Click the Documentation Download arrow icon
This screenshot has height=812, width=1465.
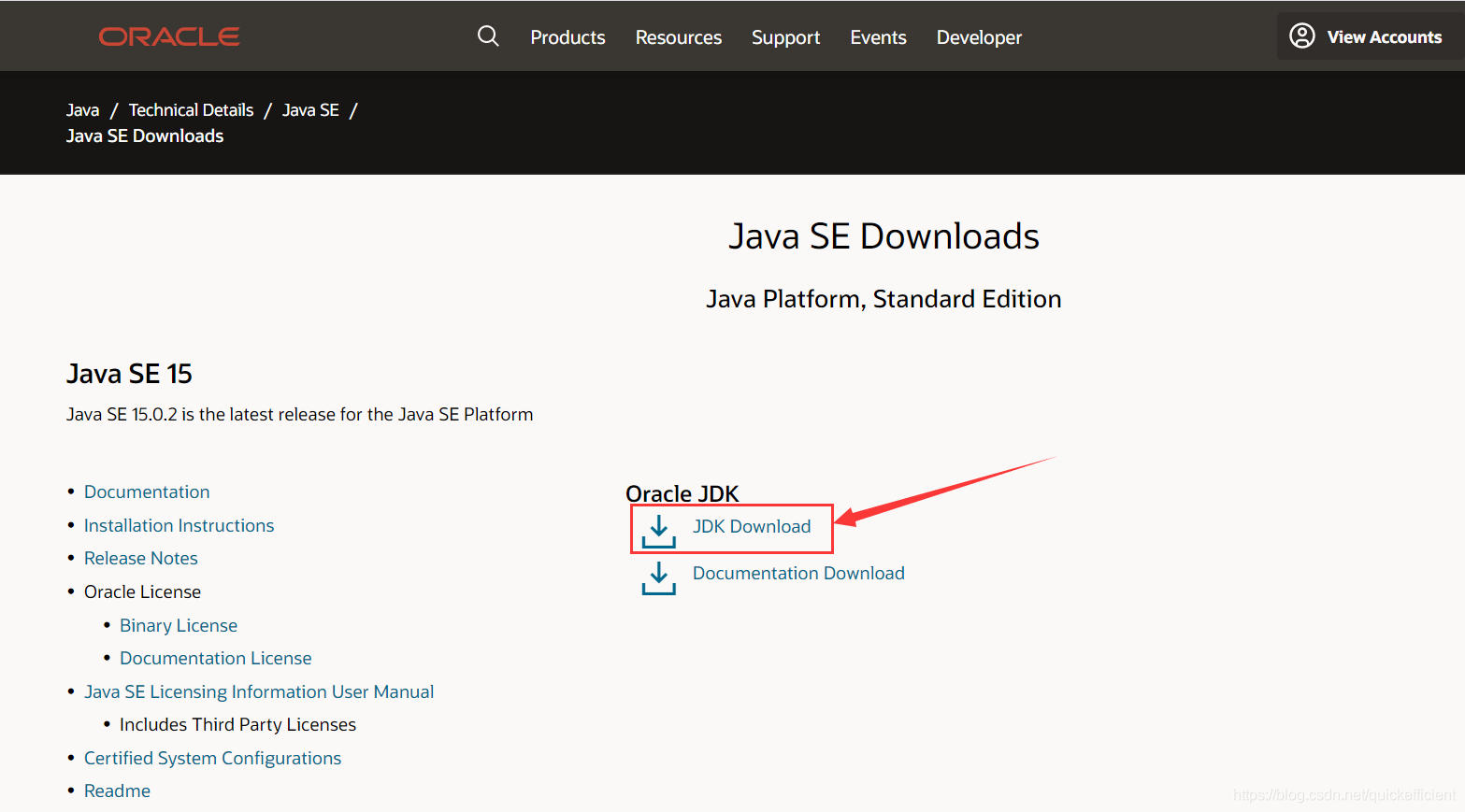(x=659, y=577)
